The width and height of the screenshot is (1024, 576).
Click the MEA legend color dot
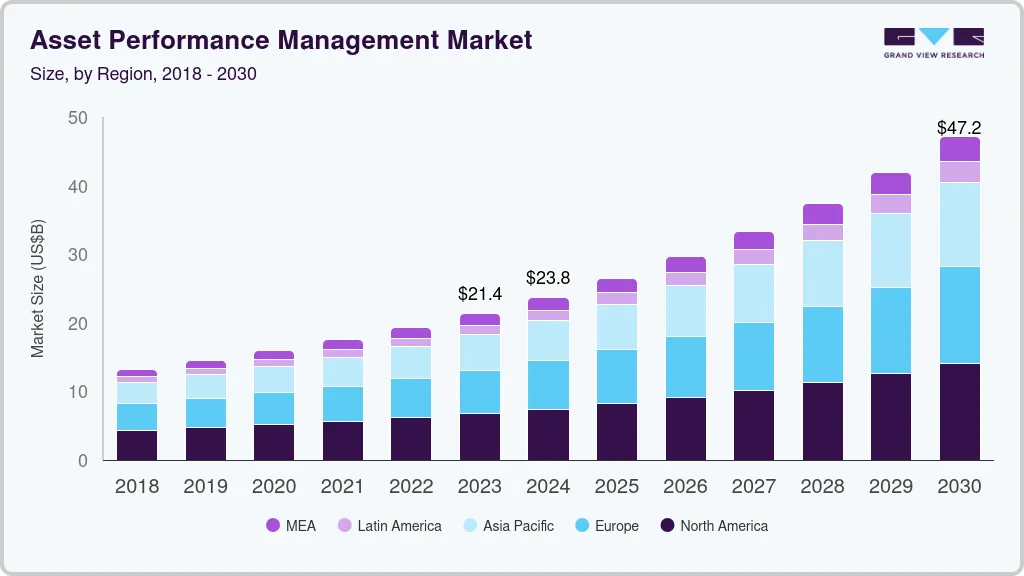pos(273,525)
